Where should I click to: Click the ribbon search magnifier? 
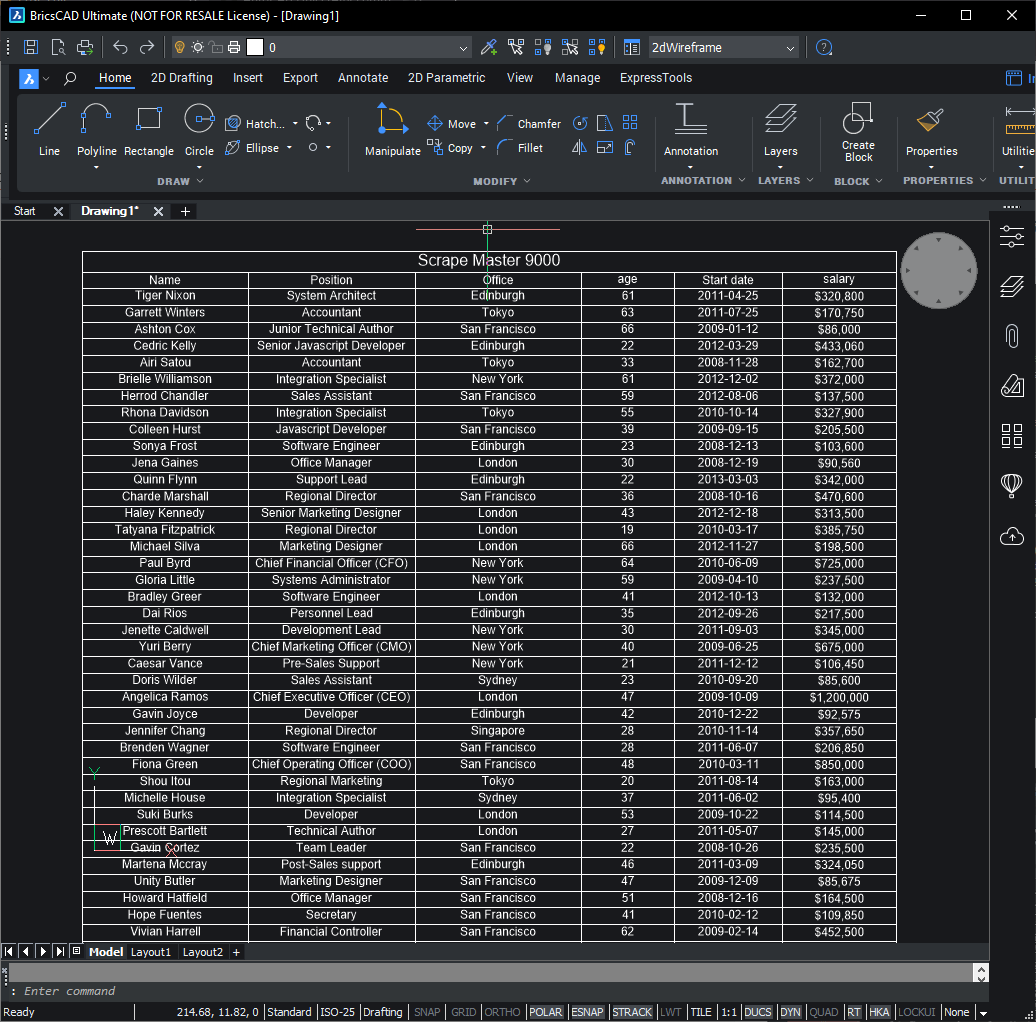70,79
